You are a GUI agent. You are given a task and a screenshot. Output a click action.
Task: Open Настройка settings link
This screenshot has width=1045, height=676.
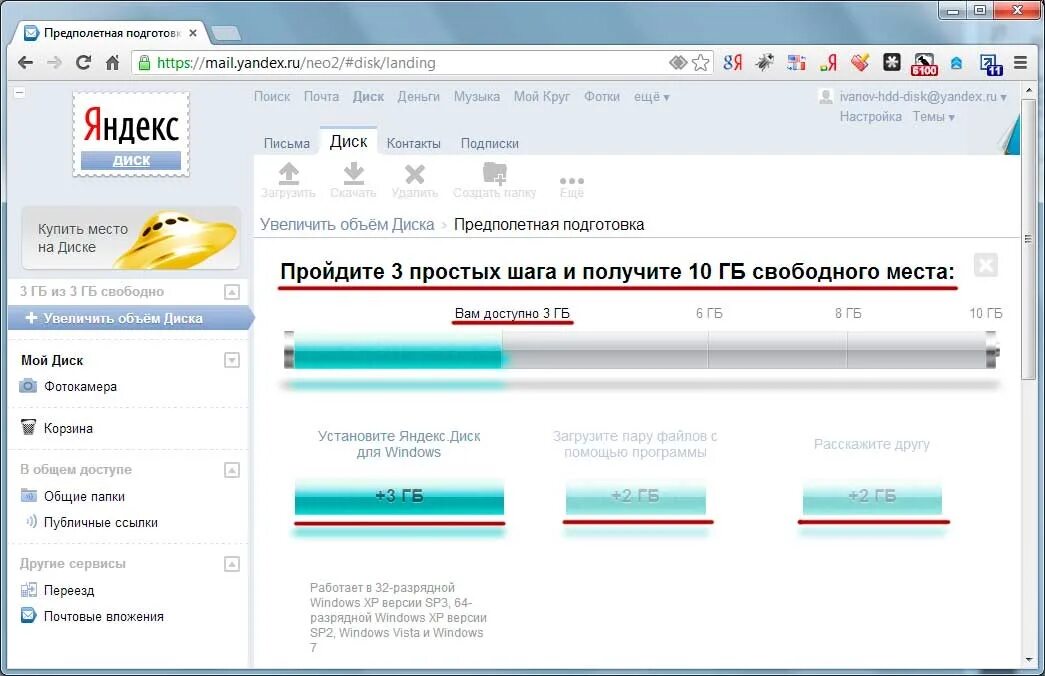coord(870,117)
